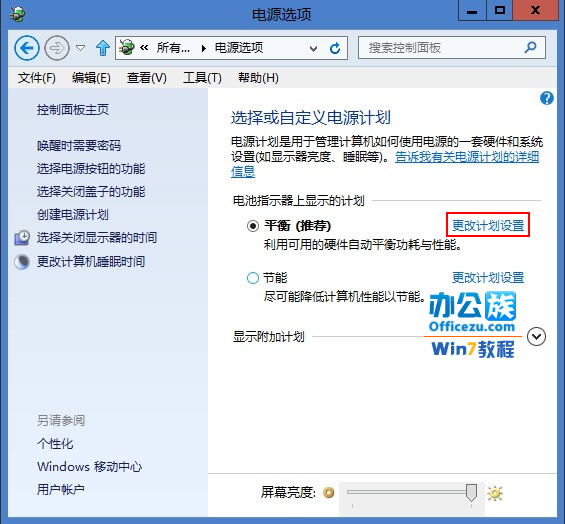
Task: Expand 显示附加计划 with the chevron button
Action: click(x=536, y=337)
